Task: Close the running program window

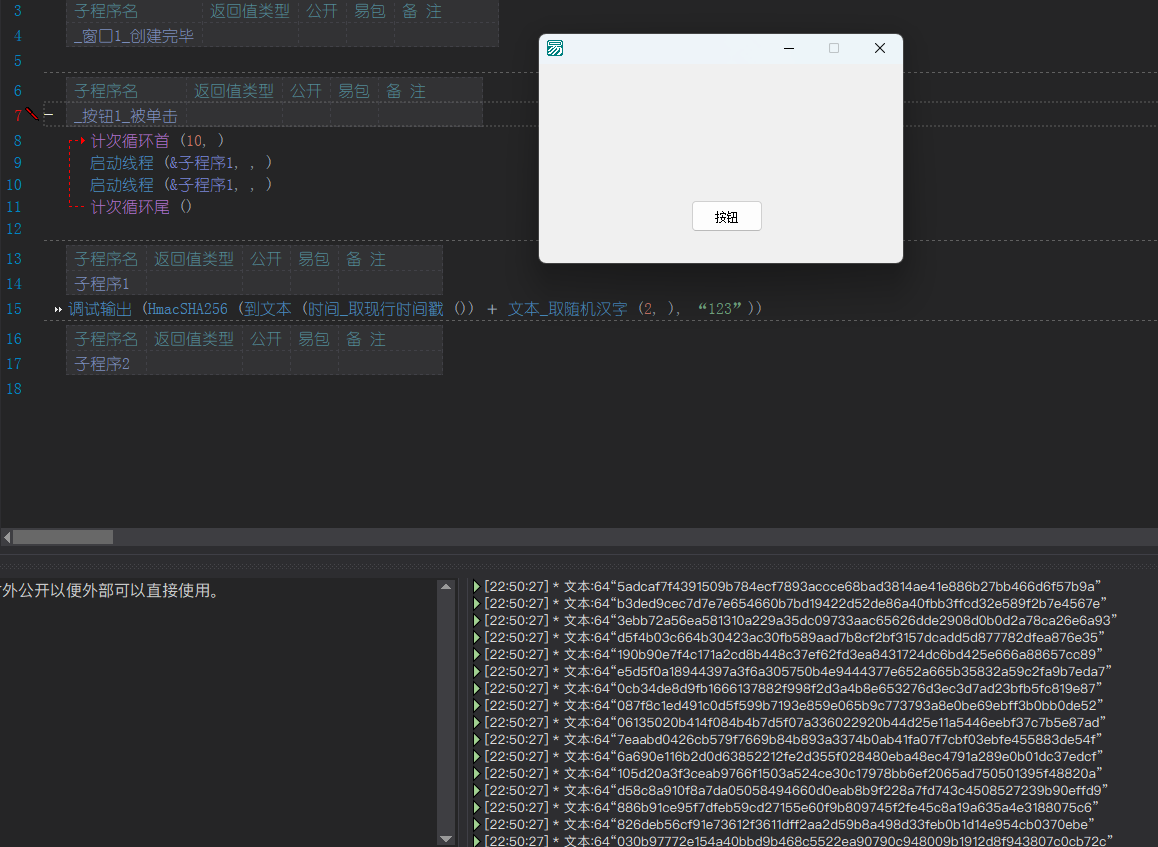Action: [x=880, y=48]
